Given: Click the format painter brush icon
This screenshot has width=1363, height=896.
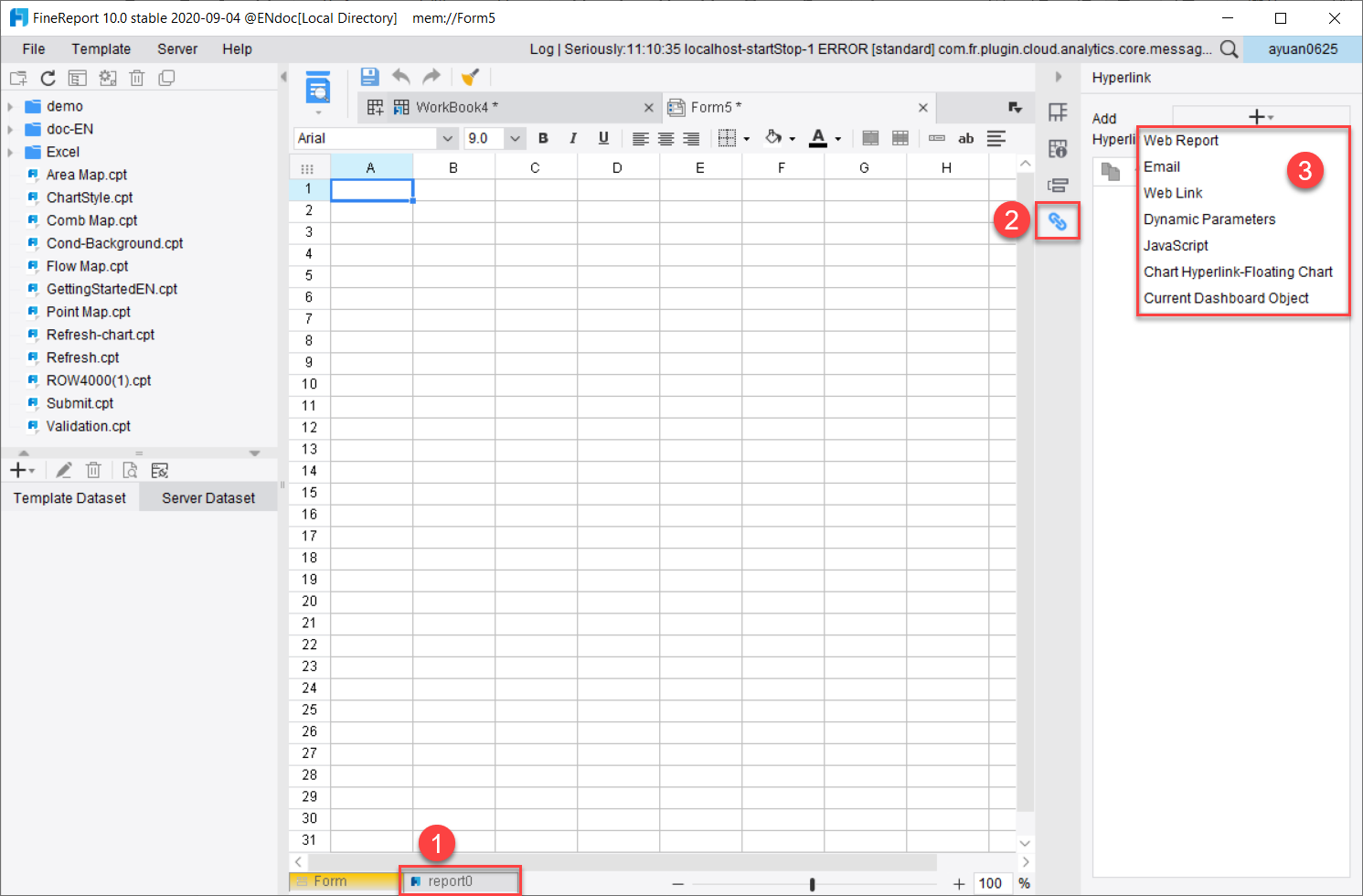Looking at the screenshot, I should (x=469, y=77).
